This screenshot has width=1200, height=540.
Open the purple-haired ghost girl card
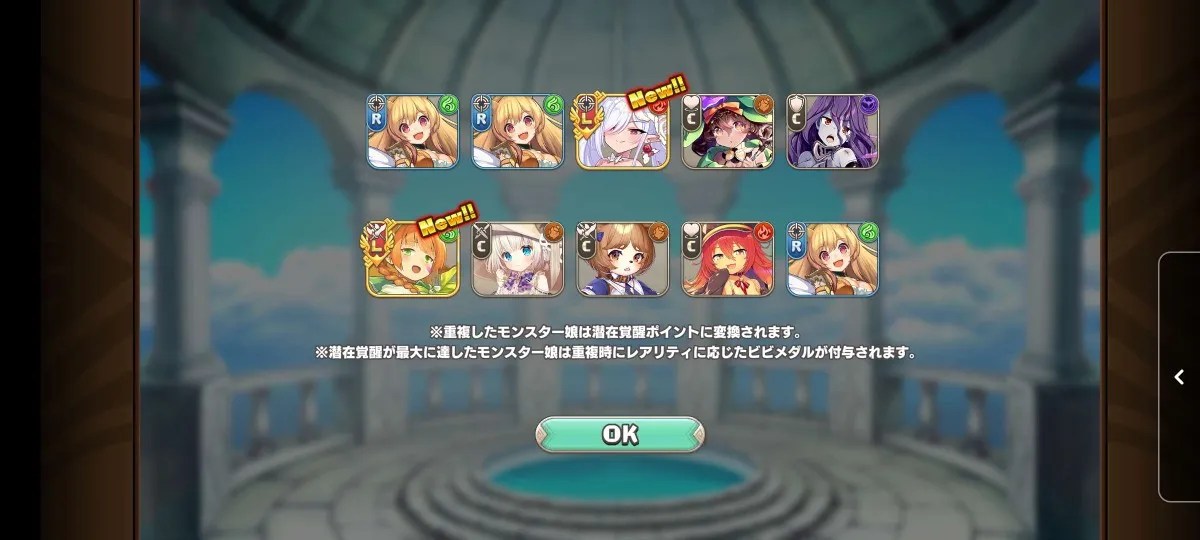click(x=832, y=131)
